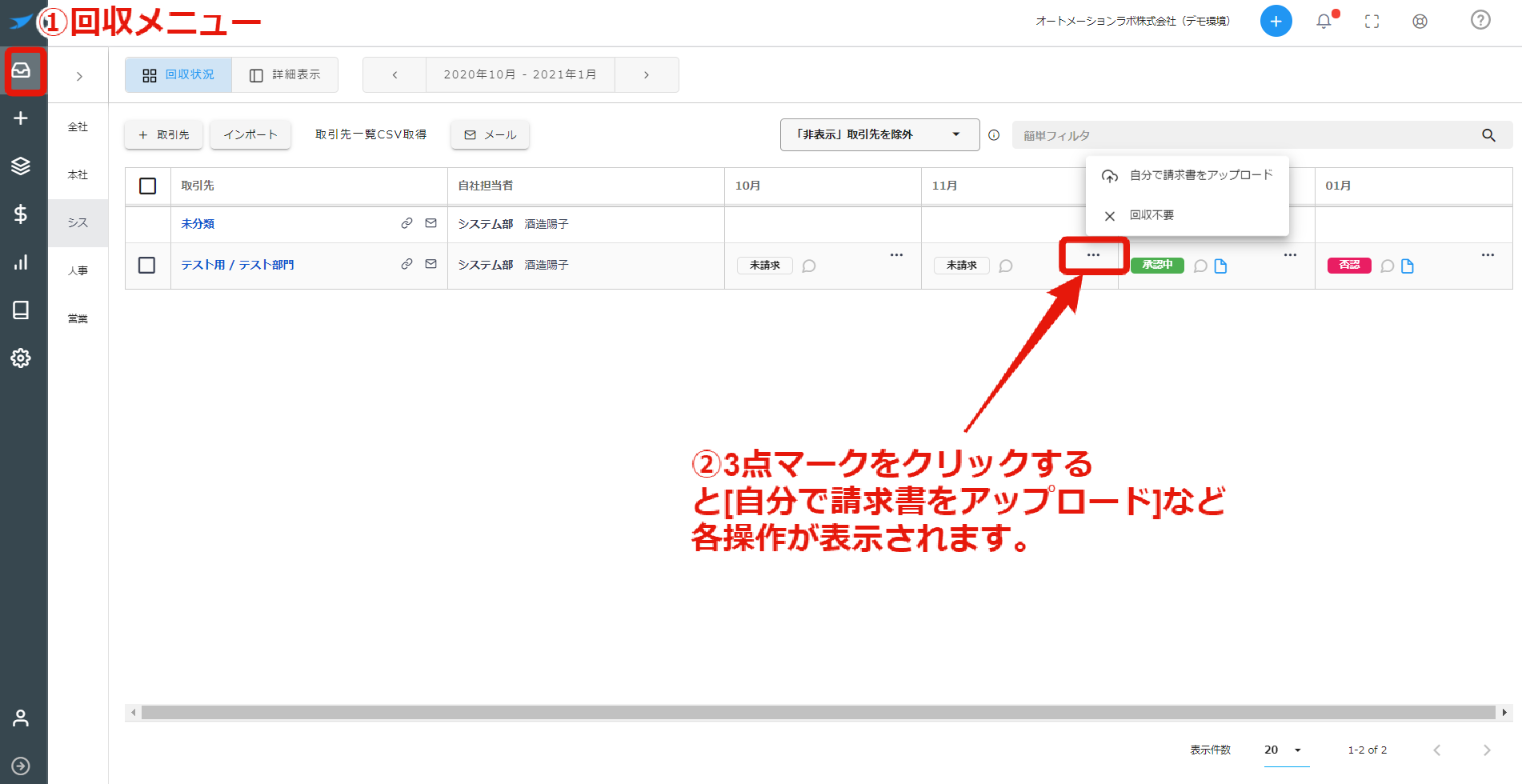Go to previous period with left chevron
1522x784 pixels.
tap(395, 74)
